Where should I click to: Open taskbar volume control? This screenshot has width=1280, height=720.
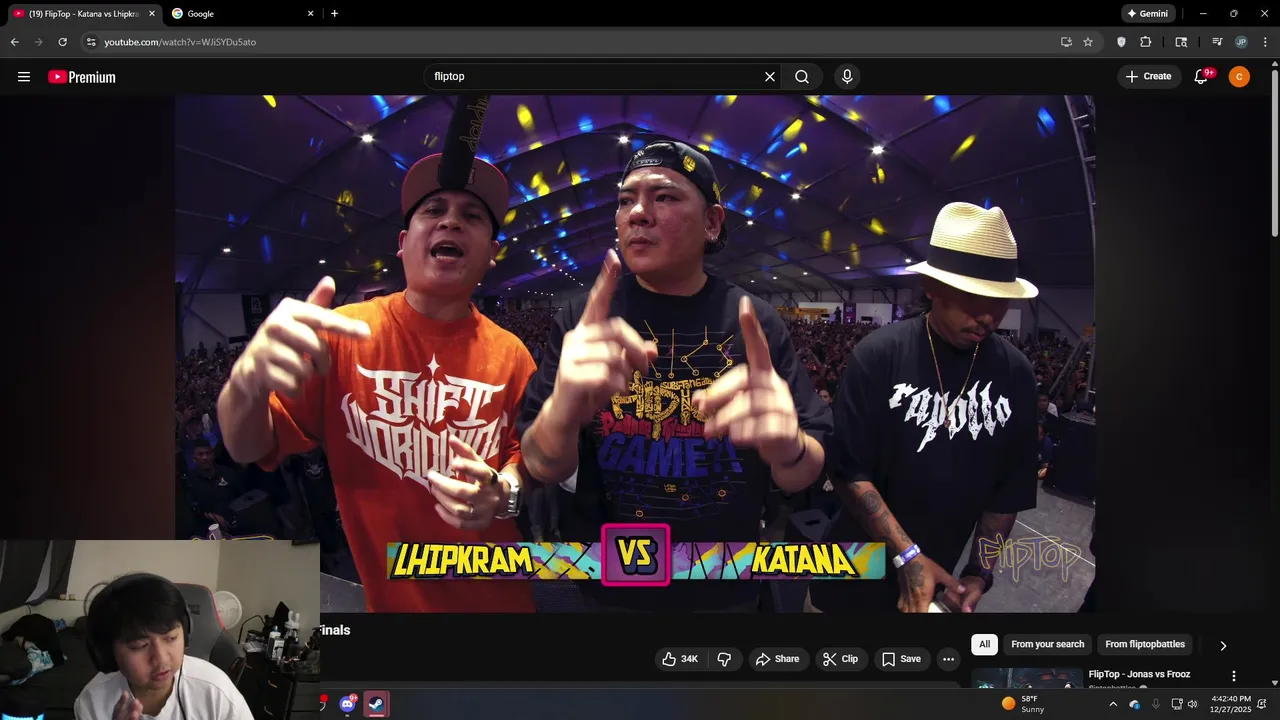click(x=1192, y=704)
